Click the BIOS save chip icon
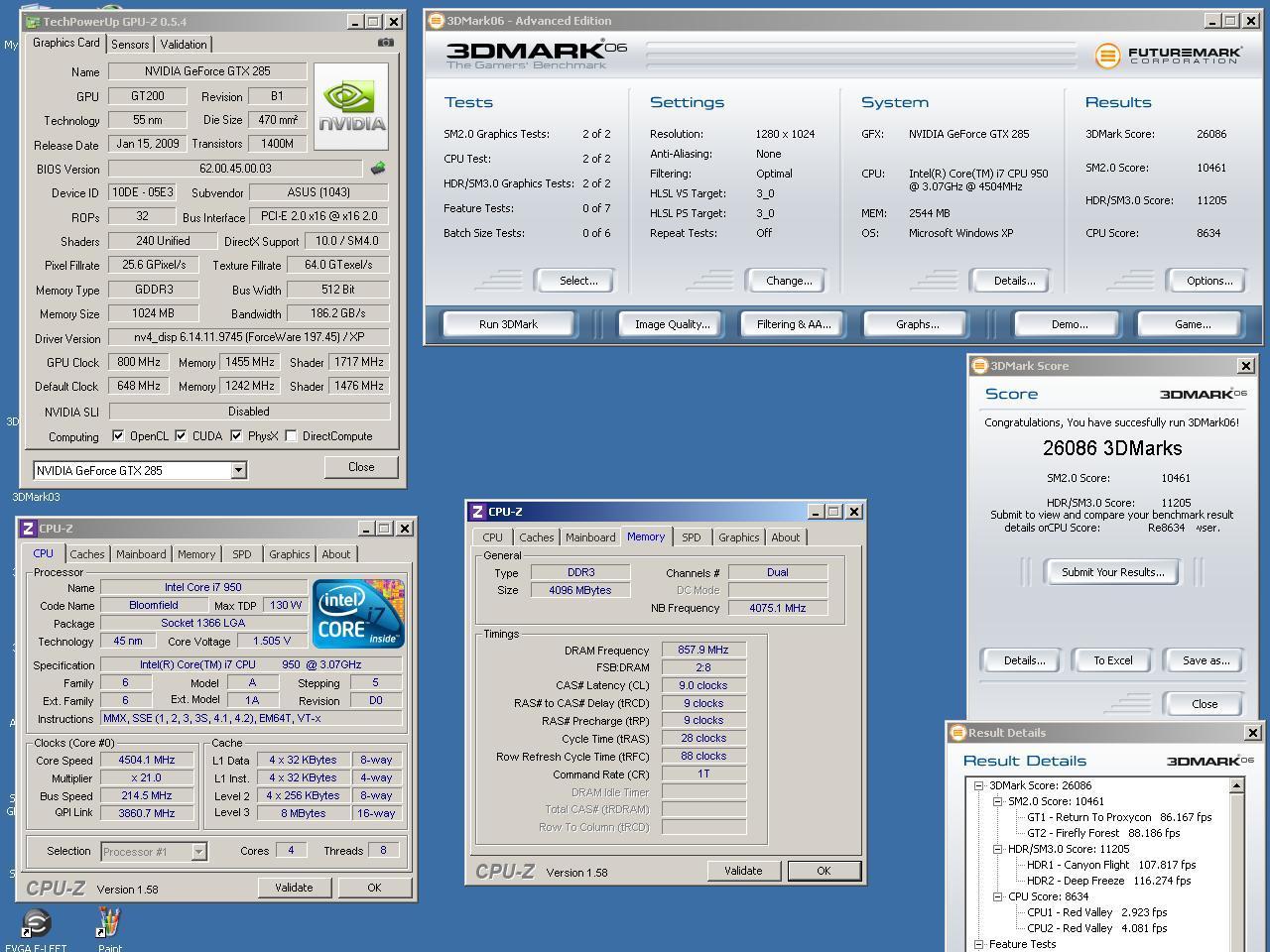This screenshot has width=1270, height=952. [x=377, y=169]
